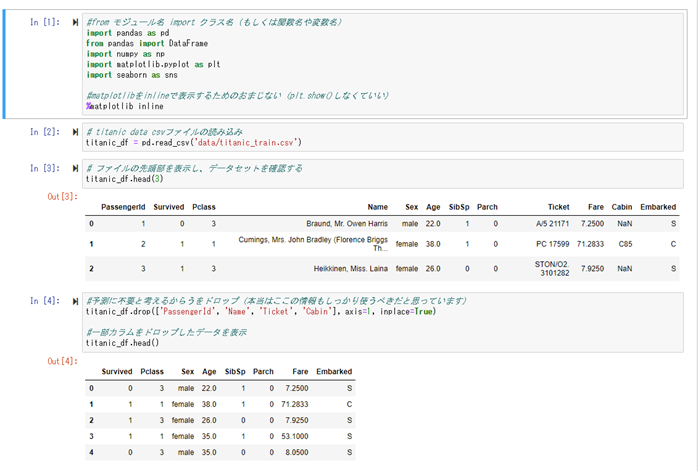This screenshot has width=698, height=471.
Task: Click Cabin column header in Out[3] table
Action: click(x=622, y=207)
